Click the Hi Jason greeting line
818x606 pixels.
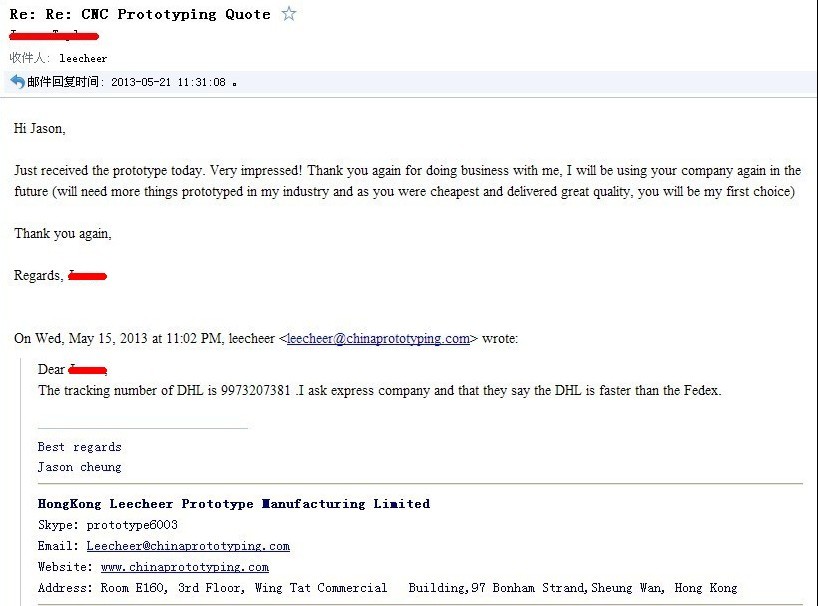(x=40, y=128)
